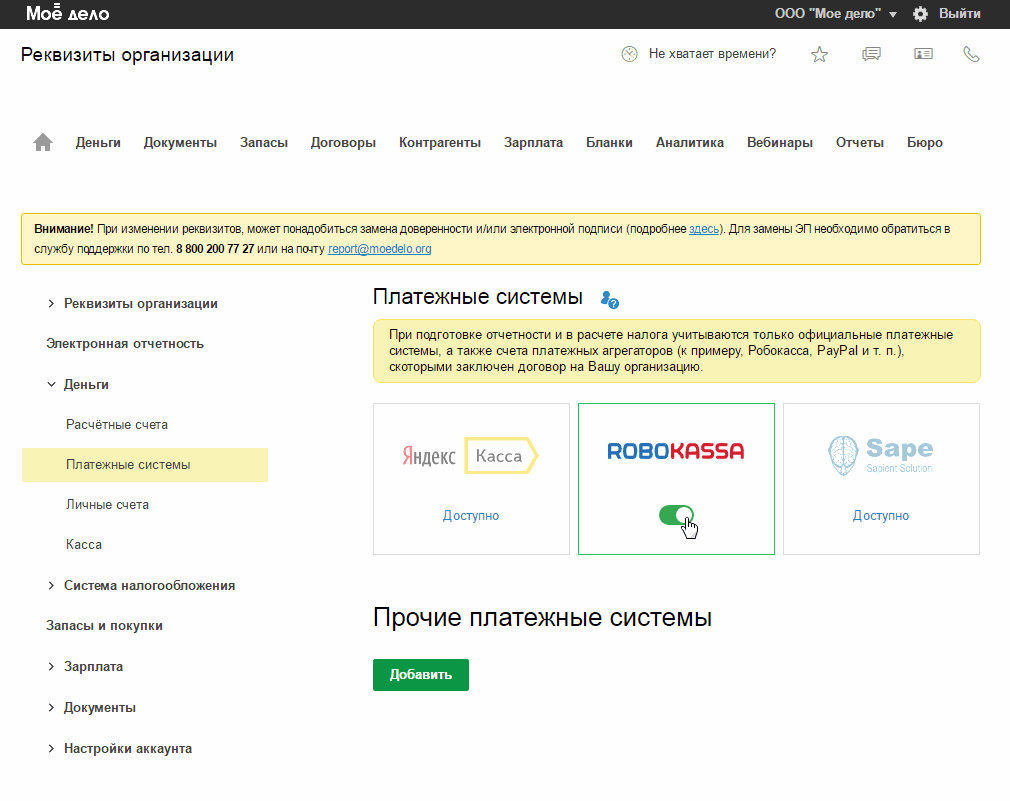The image size is (1010, 801).
Task: Open the Запасы top menu
Action: coord(264,143)
